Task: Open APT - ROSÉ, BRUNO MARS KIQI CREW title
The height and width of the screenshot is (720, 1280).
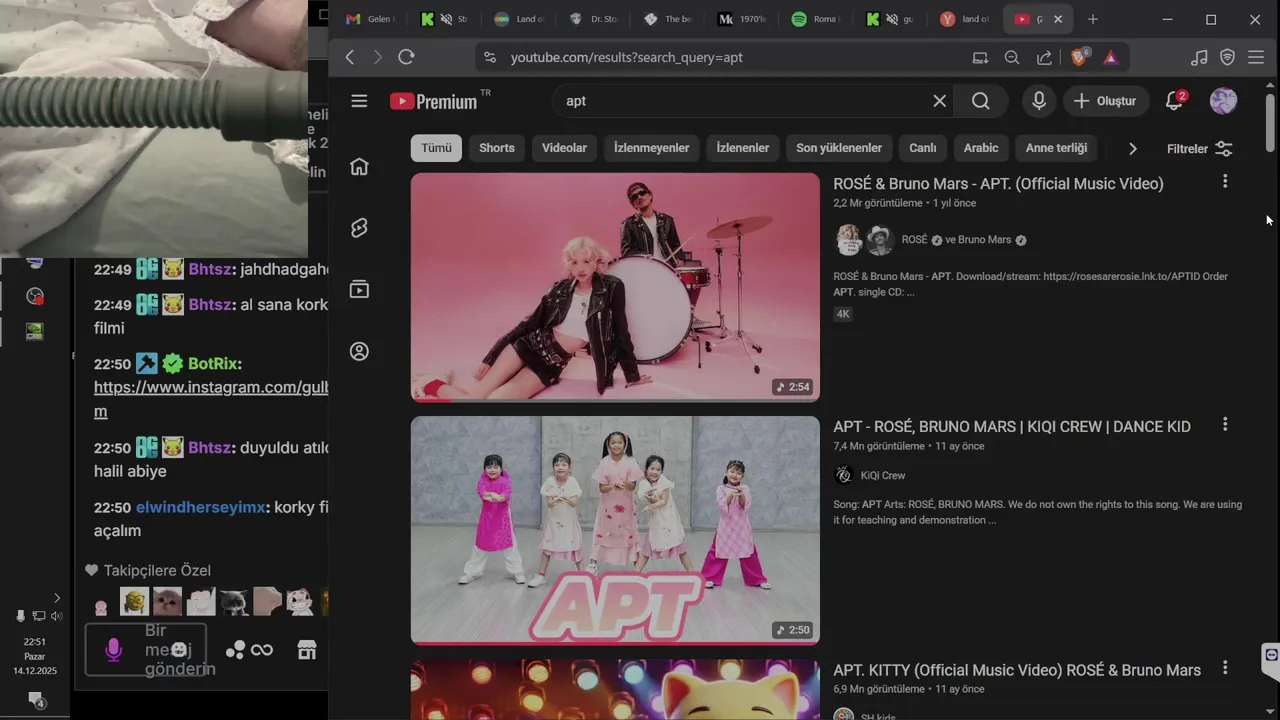Action: tap(1012, 426)
